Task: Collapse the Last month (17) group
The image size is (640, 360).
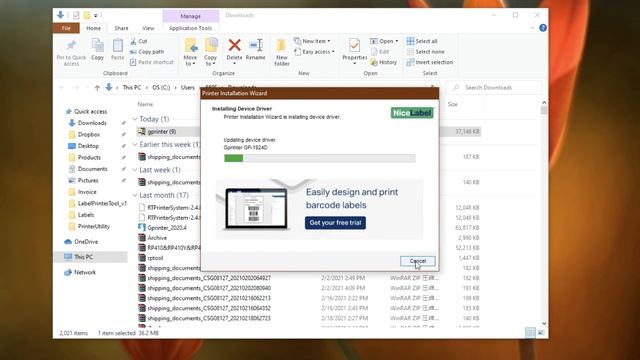Action: [x=135, y=195]
